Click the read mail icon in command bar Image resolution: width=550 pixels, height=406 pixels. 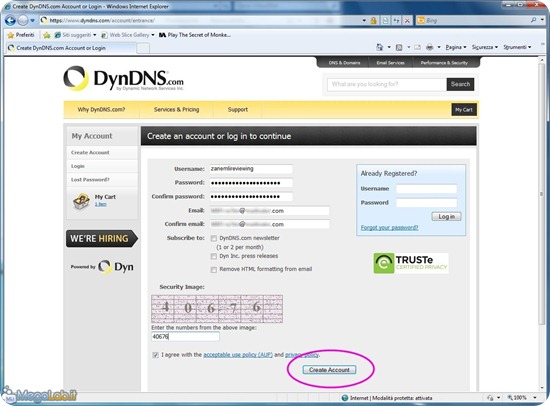click(417, 47)
